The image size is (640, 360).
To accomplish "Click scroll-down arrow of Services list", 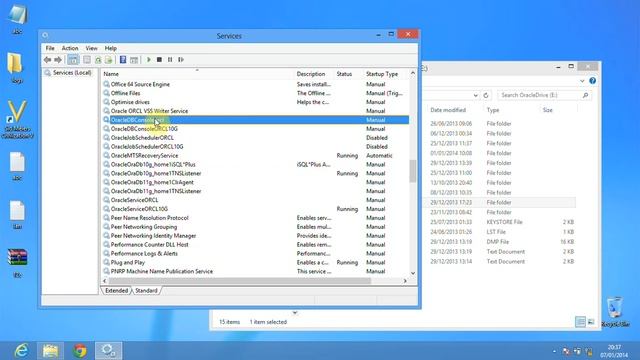I will point(413,273).
